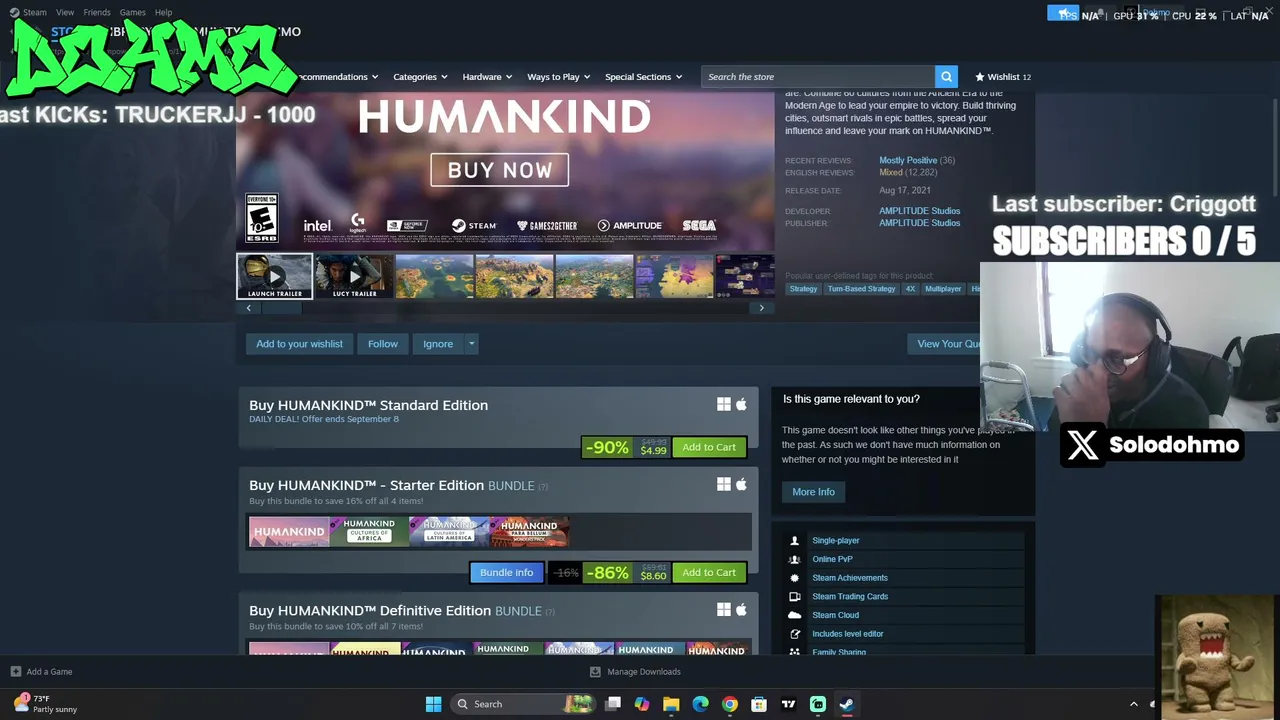Image resolution: width=1280 pixels, height=720 pixels.
Task: Open the Help menu
Action: pyautogui.click(x=163, y=12)
